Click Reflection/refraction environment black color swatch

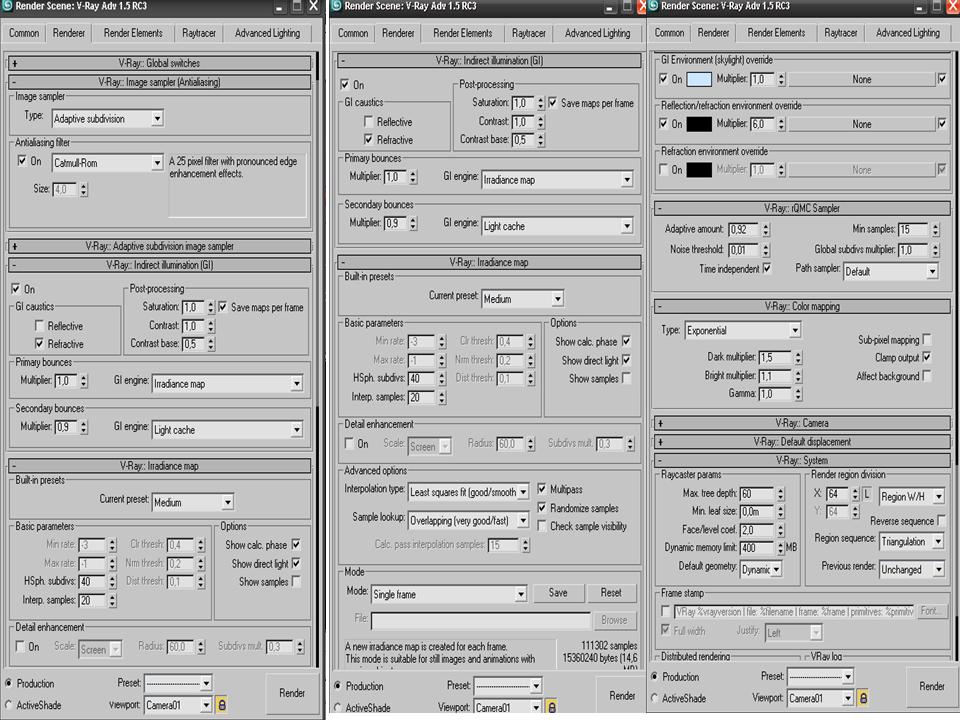699,124
